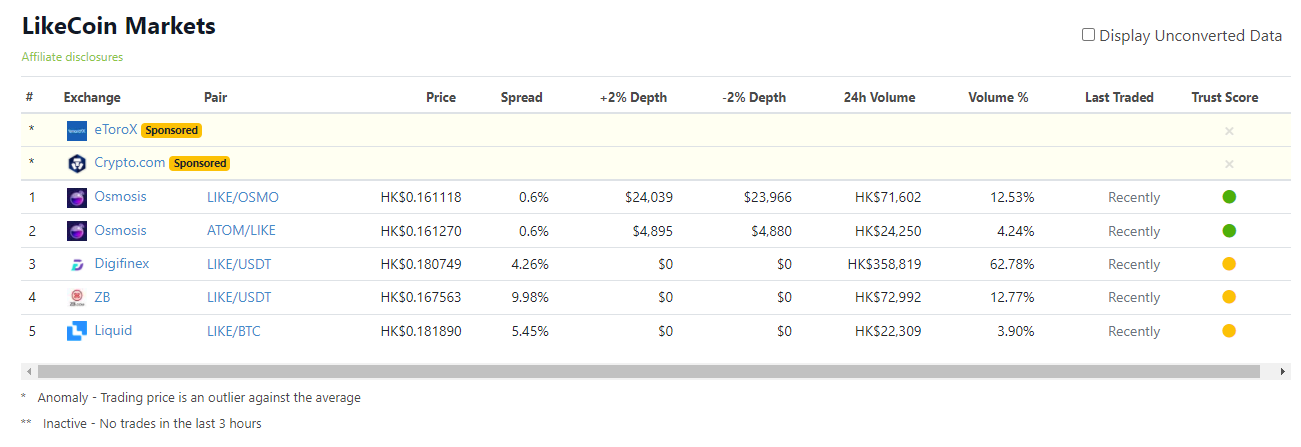Click the Sponsored badge next to eToroX
The image size is (1301, 447).
pyautogui.click(x=171, y=130)
